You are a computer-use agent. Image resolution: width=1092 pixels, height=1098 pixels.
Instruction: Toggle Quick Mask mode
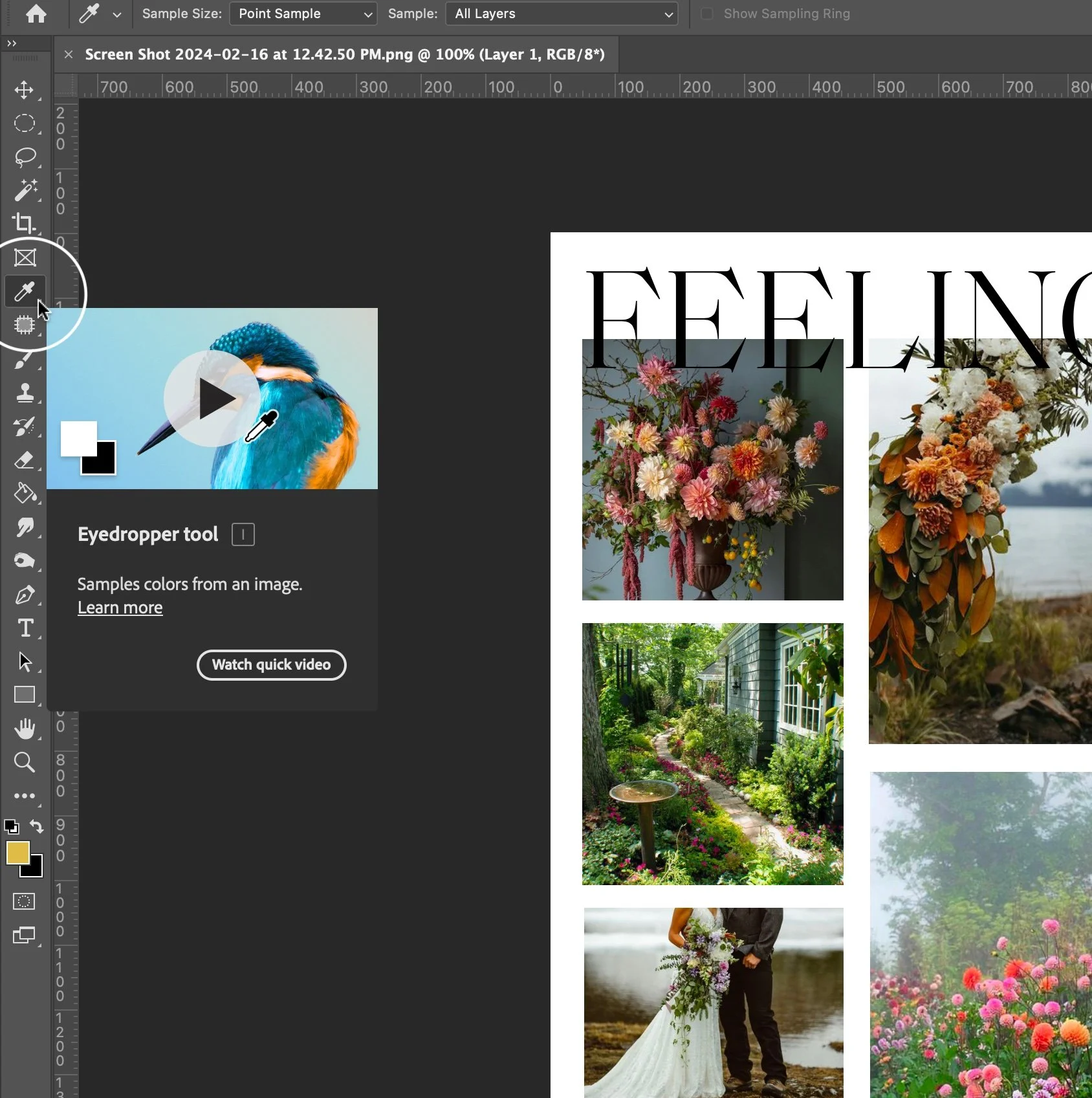tap(24, 901)
